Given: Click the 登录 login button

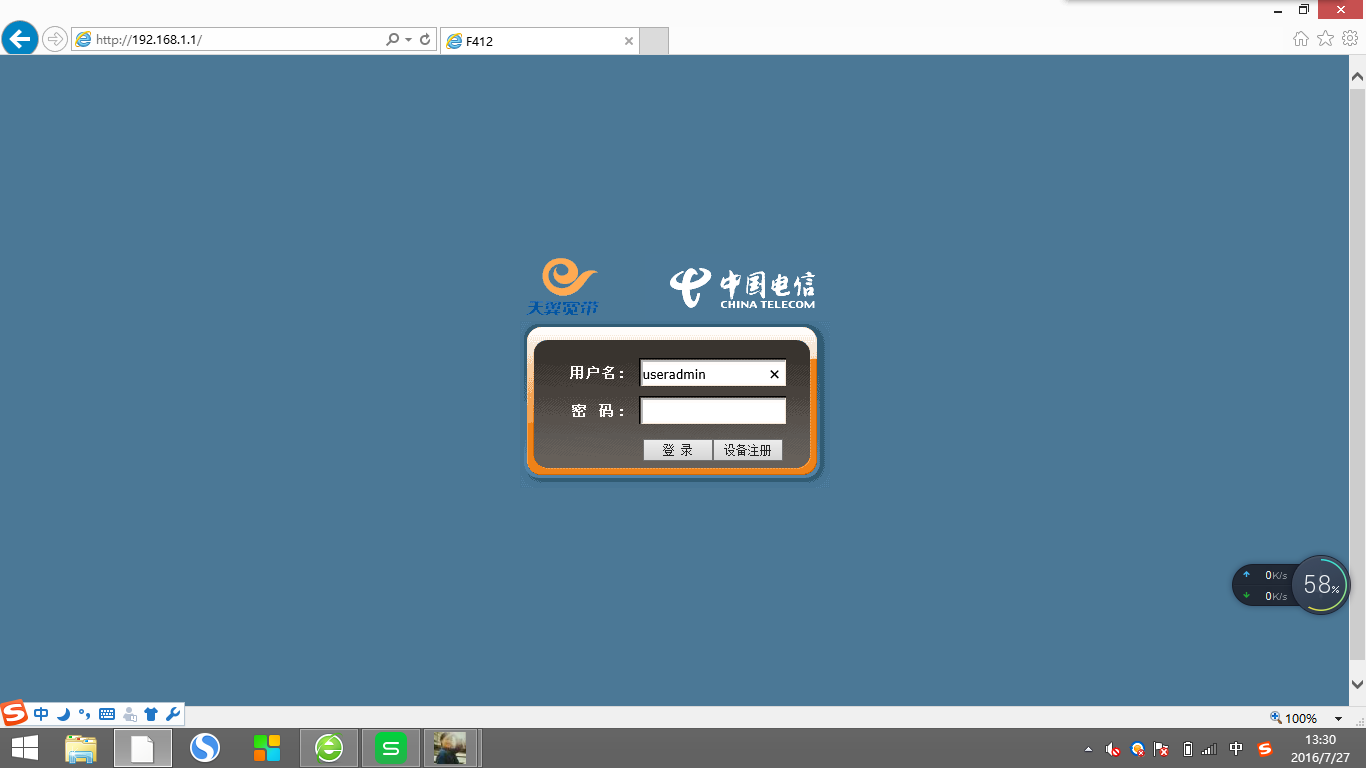Looking at the screenshot, I should coord(677,450).
